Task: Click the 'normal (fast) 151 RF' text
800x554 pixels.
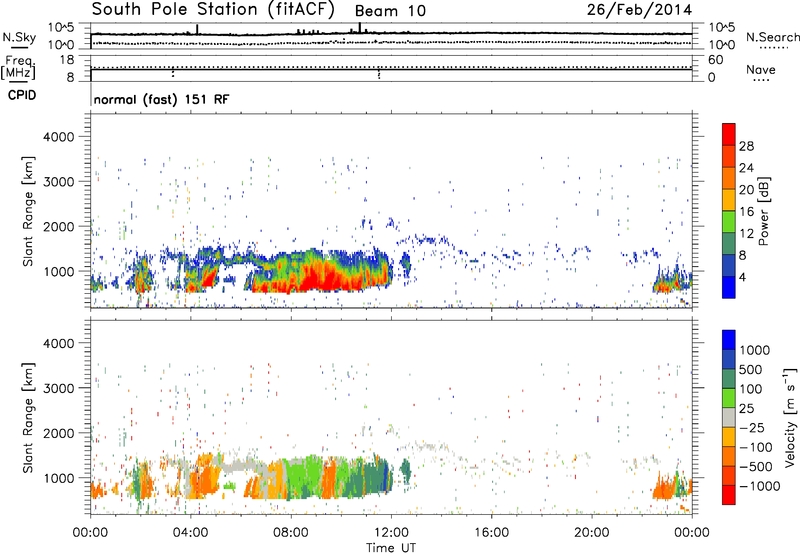Action: coord(161,99)
